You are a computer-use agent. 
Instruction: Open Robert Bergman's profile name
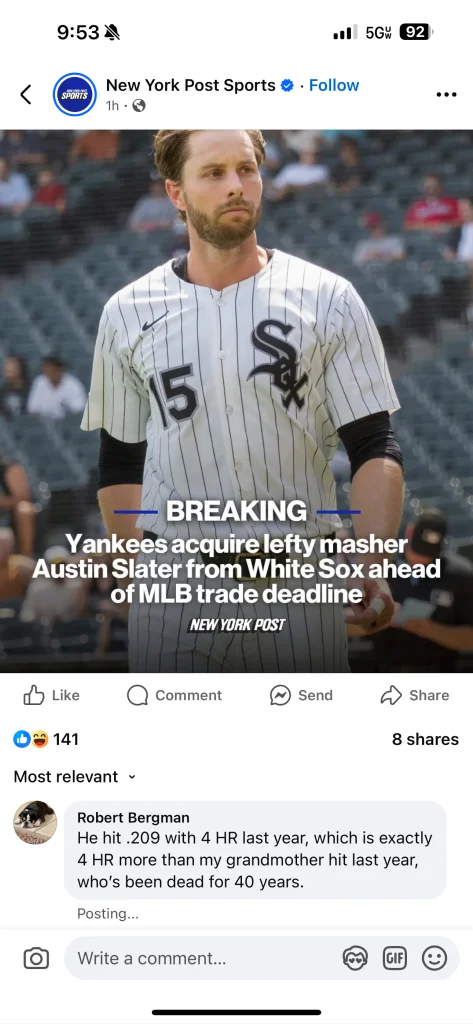tap(133, 817)
